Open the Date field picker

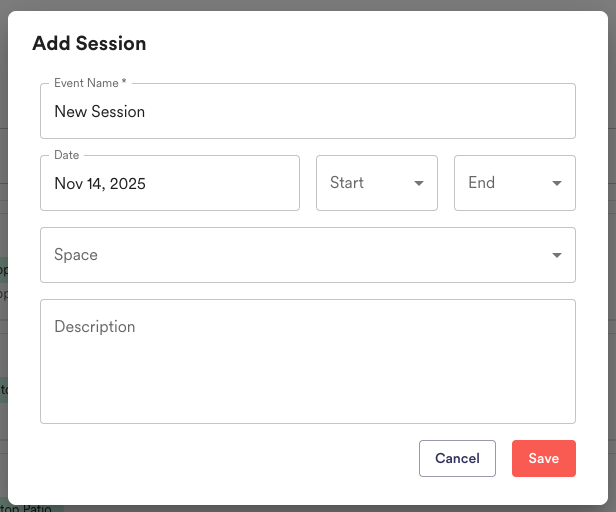tap(170, 183)
